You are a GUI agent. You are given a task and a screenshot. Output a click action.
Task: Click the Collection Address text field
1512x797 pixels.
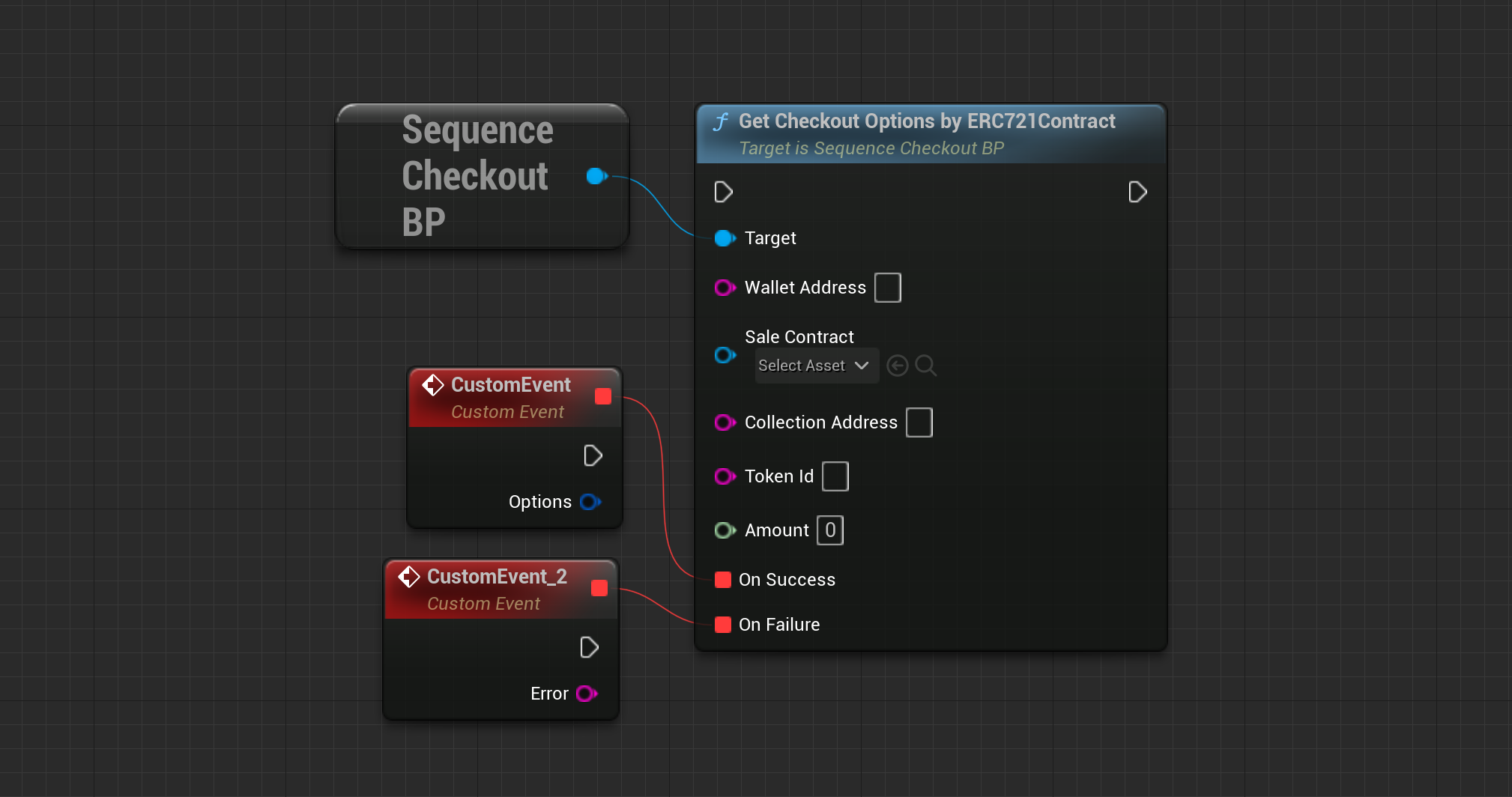[x=919, y=422]
